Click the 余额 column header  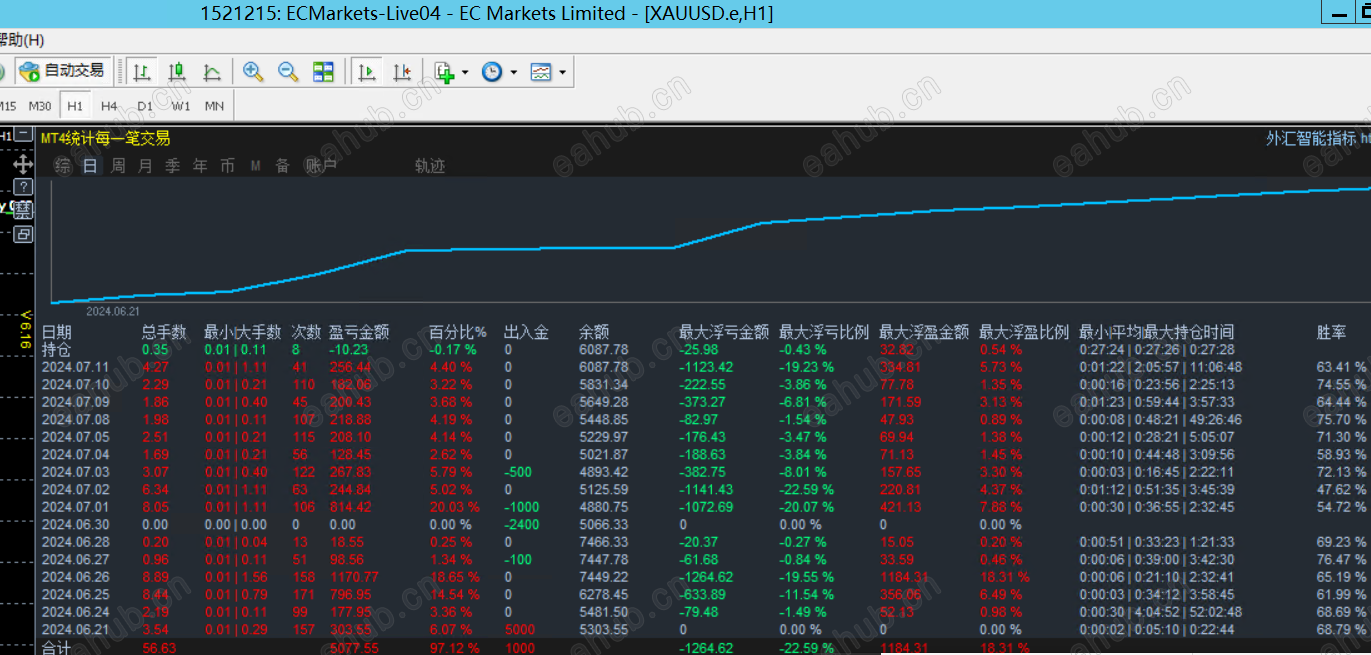pyautogui.click(x=594, y=332)
